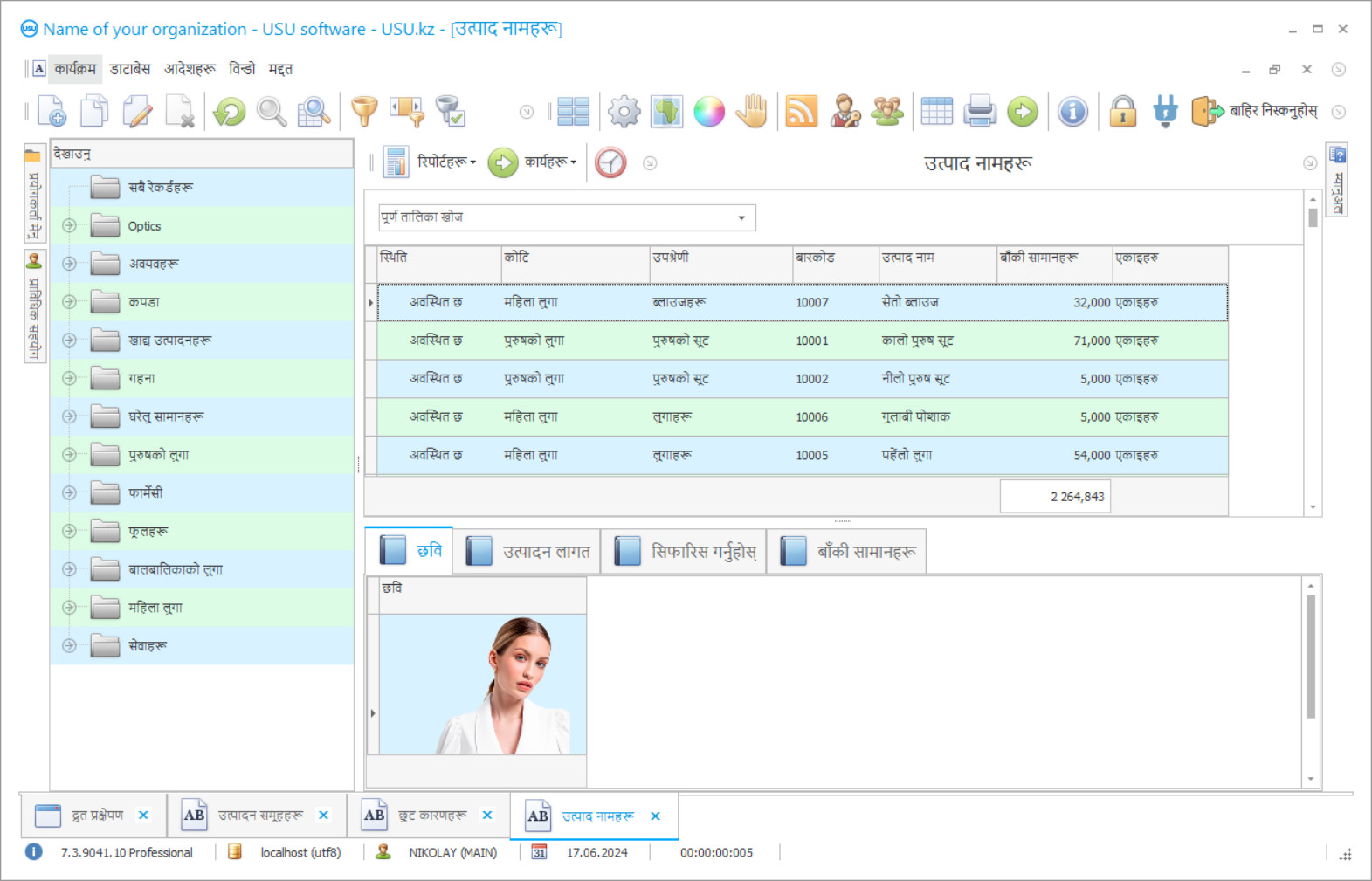Click the magnifier search icon
The width and height of the screenshot is (1372, 881).
tap(272, 112)
